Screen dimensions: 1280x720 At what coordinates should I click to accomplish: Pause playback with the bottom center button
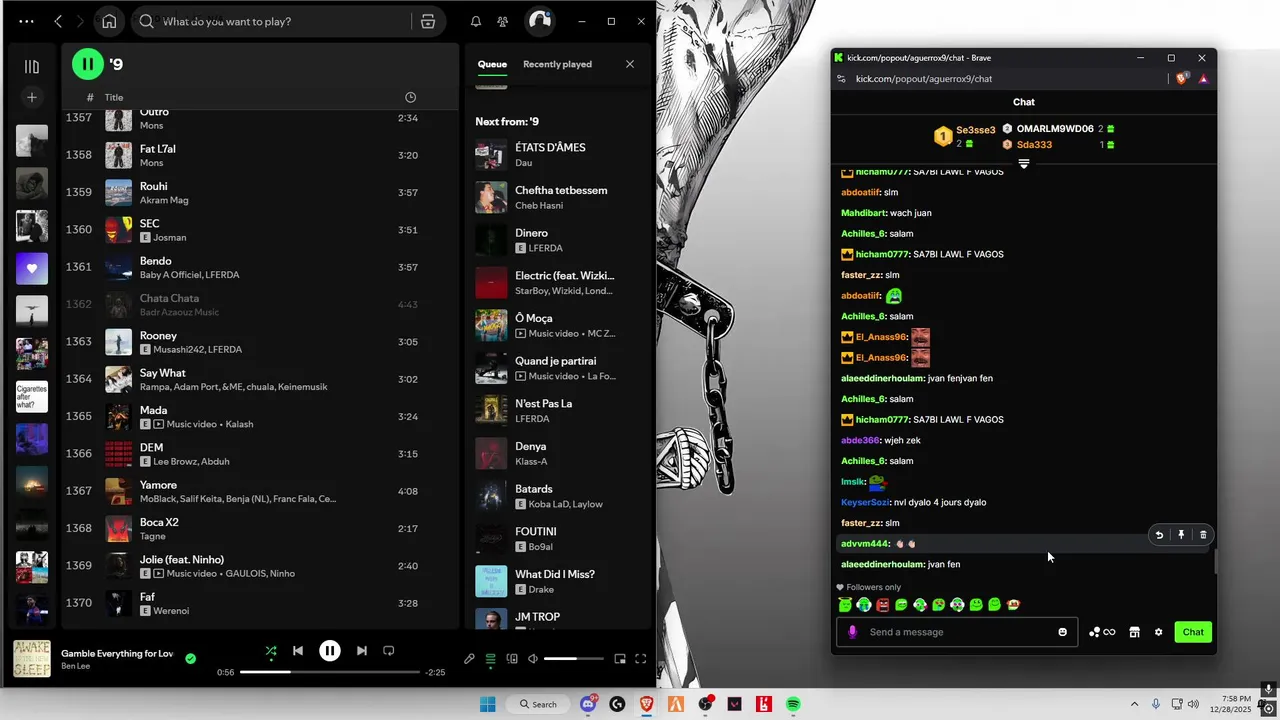click(330, 651)
